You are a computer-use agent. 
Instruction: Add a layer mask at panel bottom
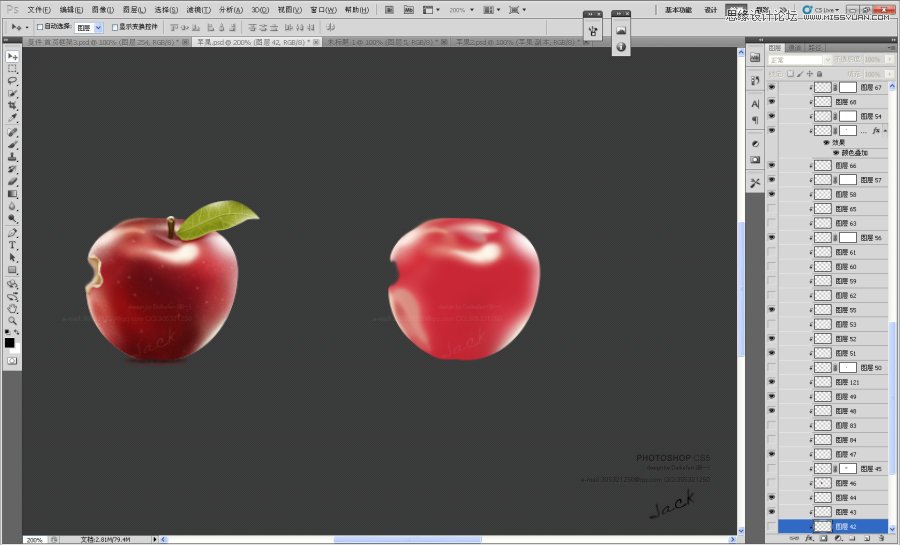pos(823,539)
